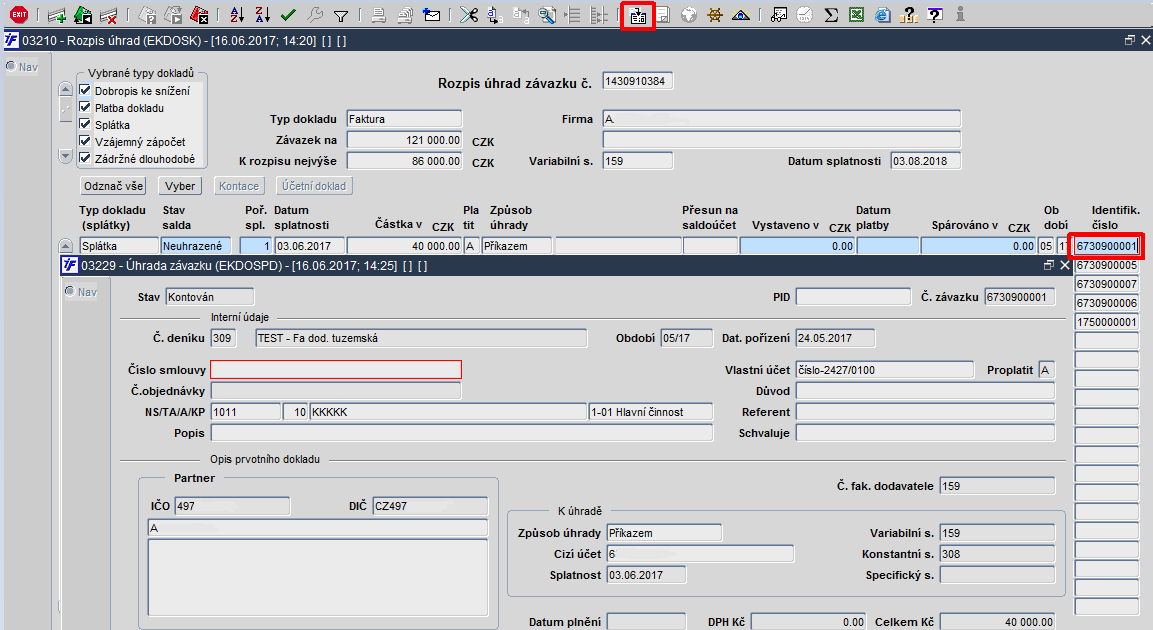The width and height of the screenshot is (1153, 630).
Task: Click the ship's wheel icon
Action: pos(715,15)
